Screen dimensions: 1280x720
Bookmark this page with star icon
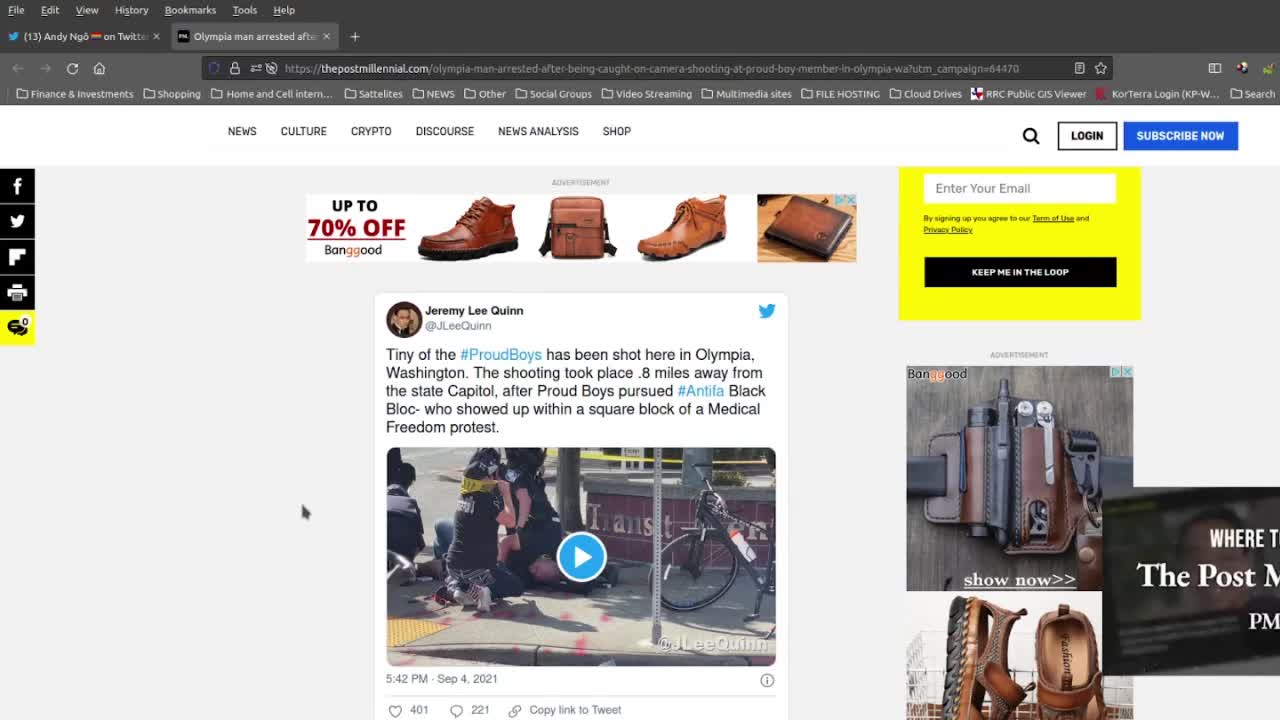coord(1100,68)
